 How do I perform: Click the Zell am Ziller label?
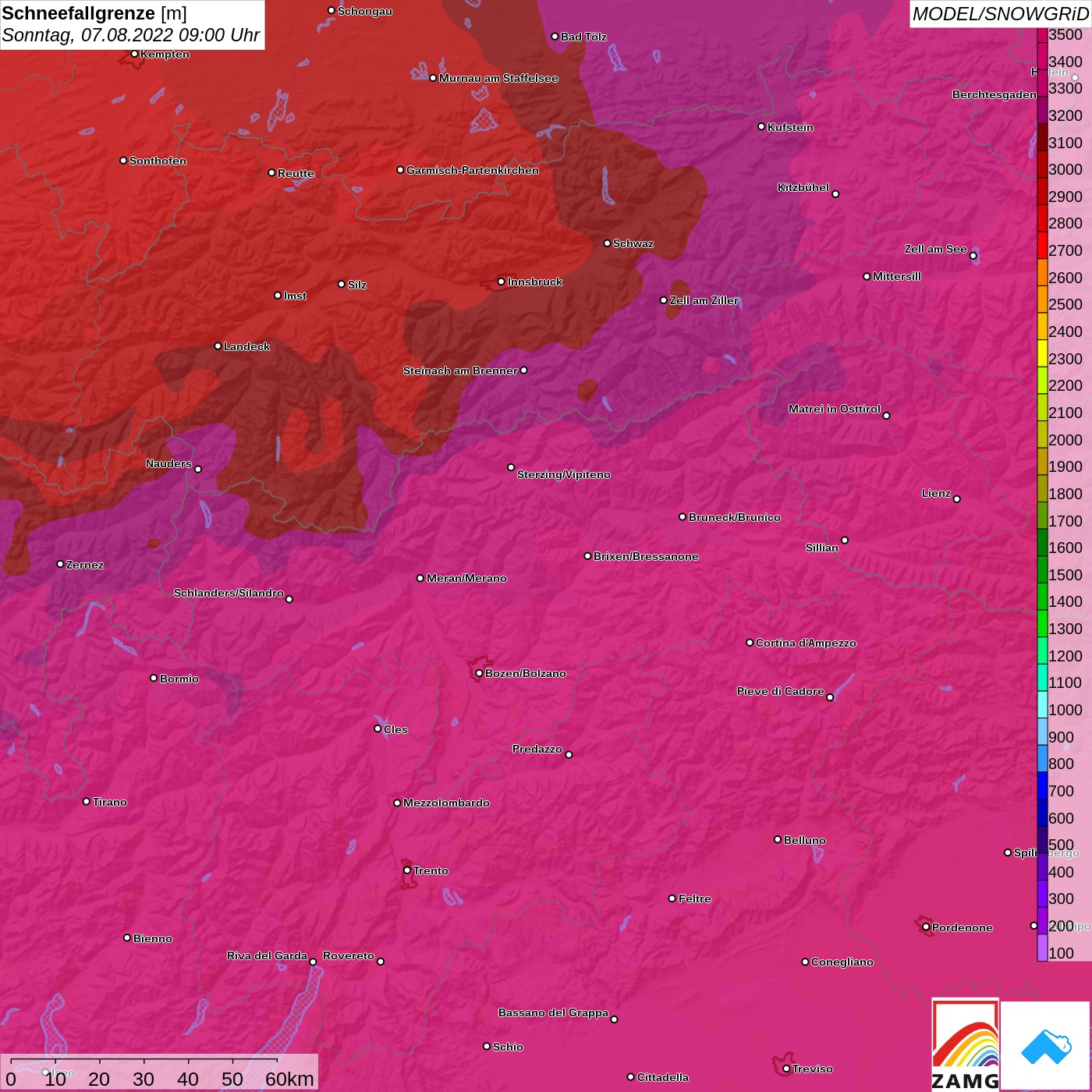704,300
